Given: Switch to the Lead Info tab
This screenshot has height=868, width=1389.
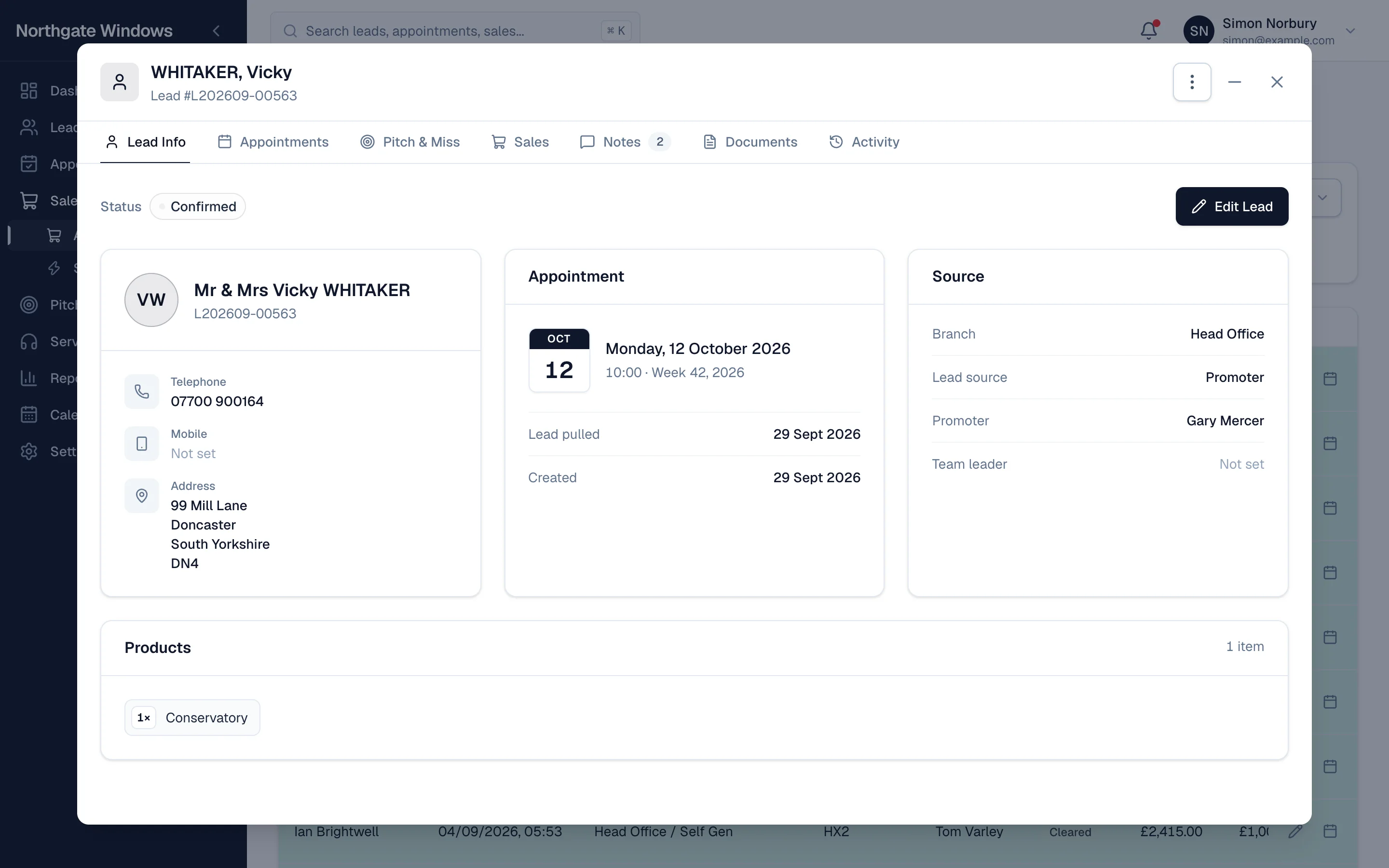Looking at the screenshot, I should coord(145,142).
